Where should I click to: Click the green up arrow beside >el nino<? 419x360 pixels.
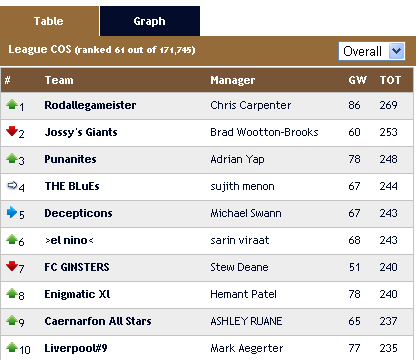tap(12, 239)
